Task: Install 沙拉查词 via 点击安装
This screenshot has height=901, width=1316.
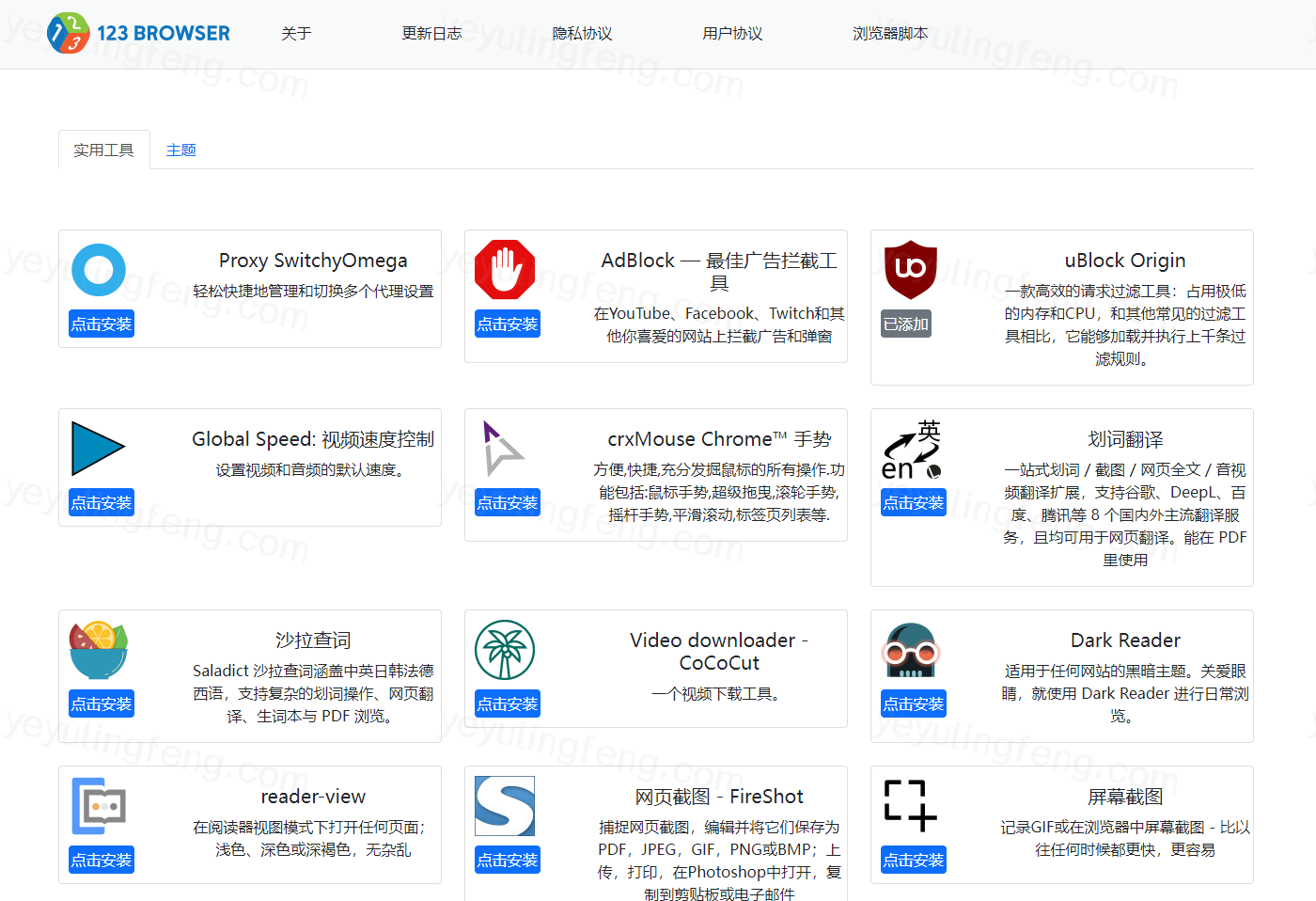Action: [x=102, y=703]
